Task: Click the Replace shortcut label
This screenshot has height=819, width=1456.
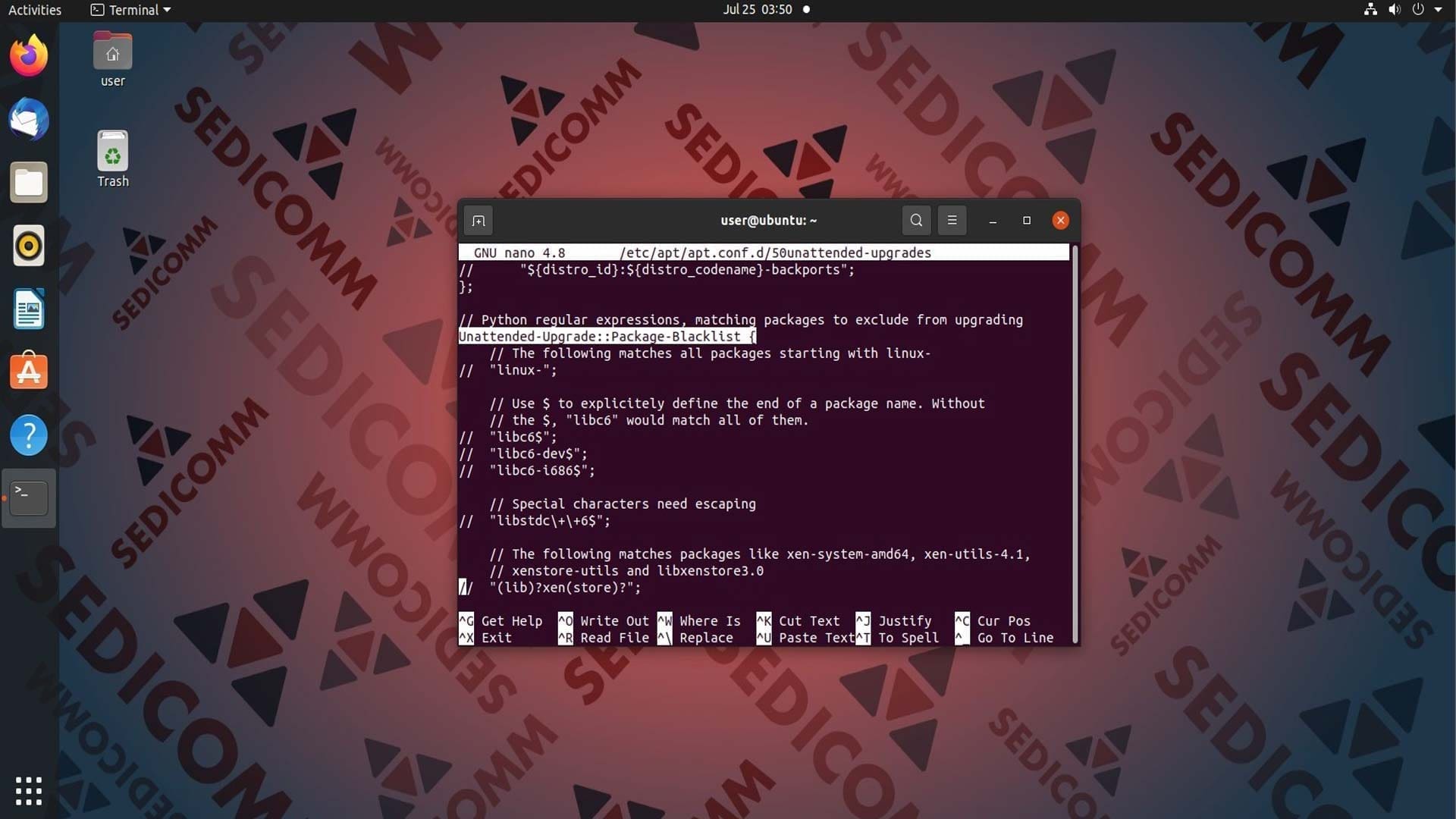Action: [706, 638]
